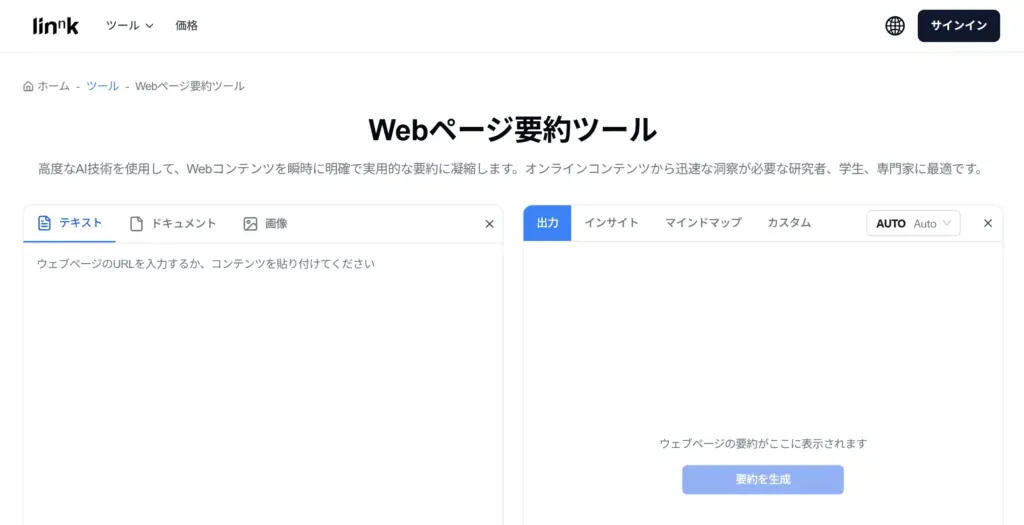Click the linnk logo
The width and height of the screenshot is (1024, 525).
(54, 25)
